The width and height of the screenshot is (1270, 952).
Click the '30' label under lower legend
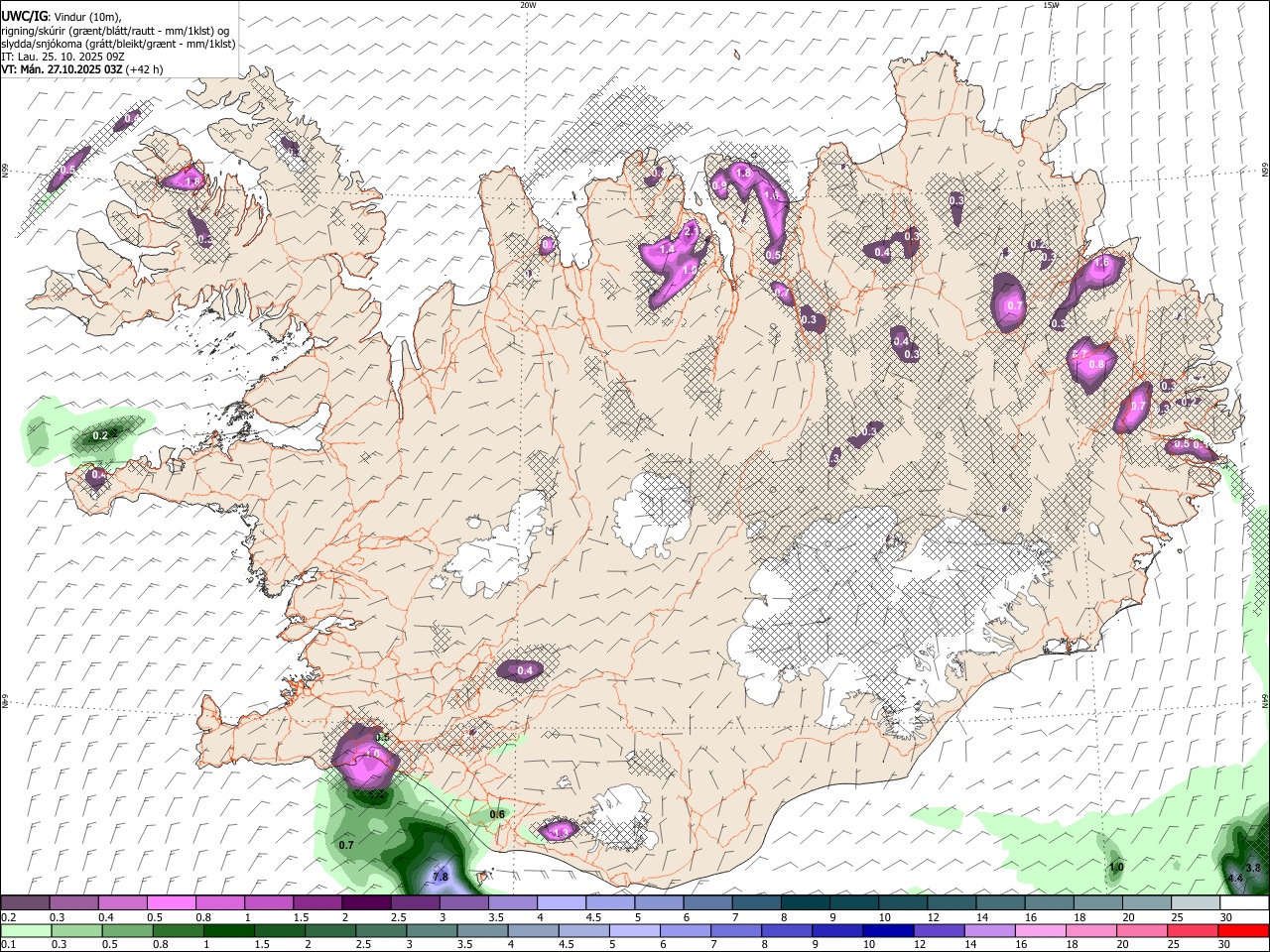[1223, 944]
